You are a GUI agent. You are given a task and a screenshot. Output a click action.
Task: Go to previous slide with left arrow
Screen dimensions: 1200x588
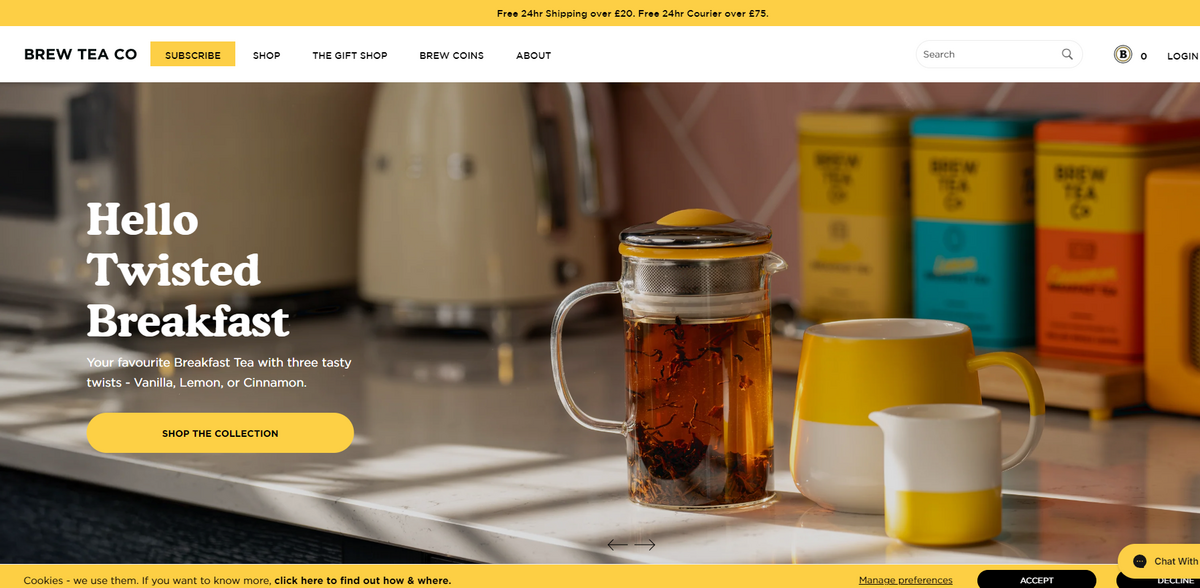point(617,545)
